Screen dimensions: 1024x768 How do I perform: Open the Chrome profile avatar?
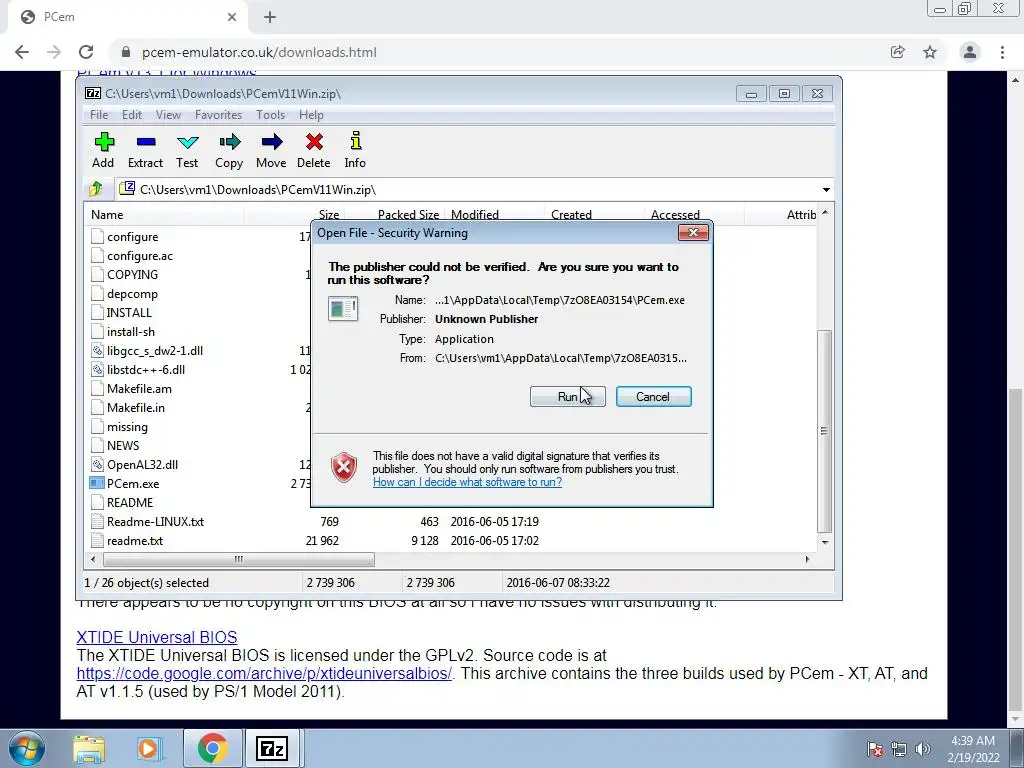click(970, 52)
